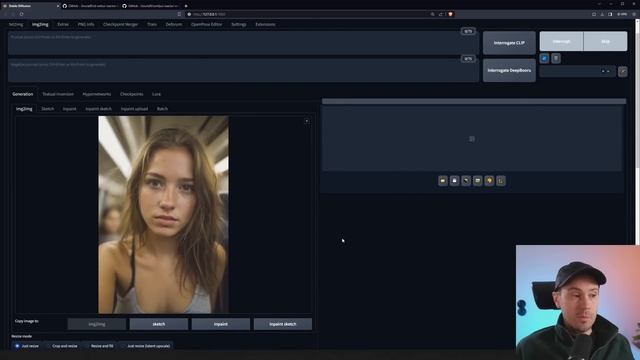Click the edit styles pencil icon

tap(622, 71)
